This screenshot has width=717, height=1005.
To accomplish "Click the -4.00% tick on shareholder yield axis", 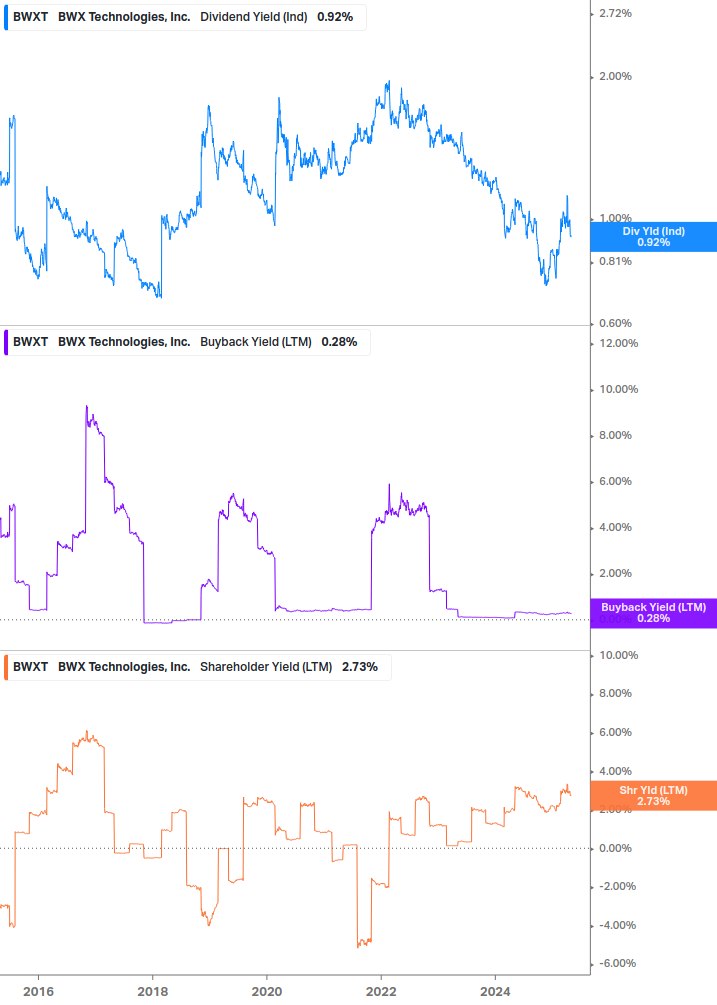I will point(618,925).
